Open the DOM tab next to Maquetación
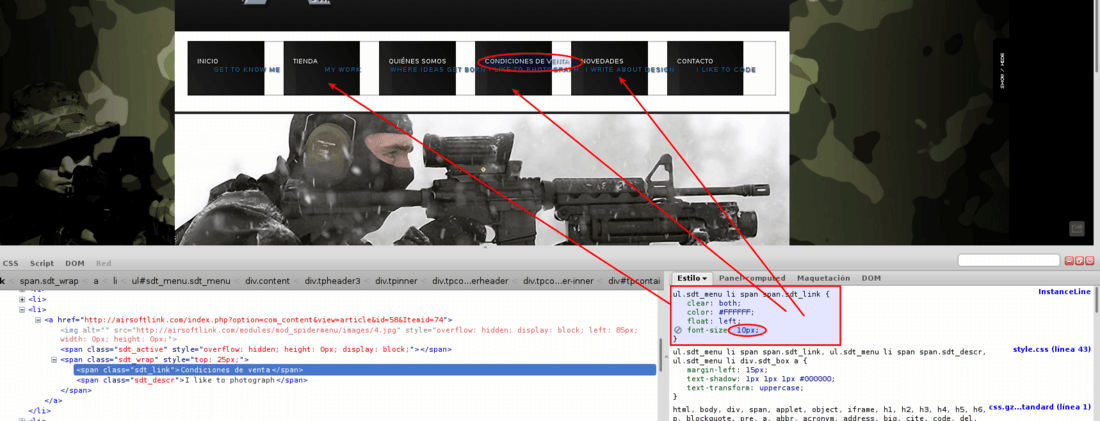The width and height of the screenshot is (1100, 421). [x=871, y=279]
